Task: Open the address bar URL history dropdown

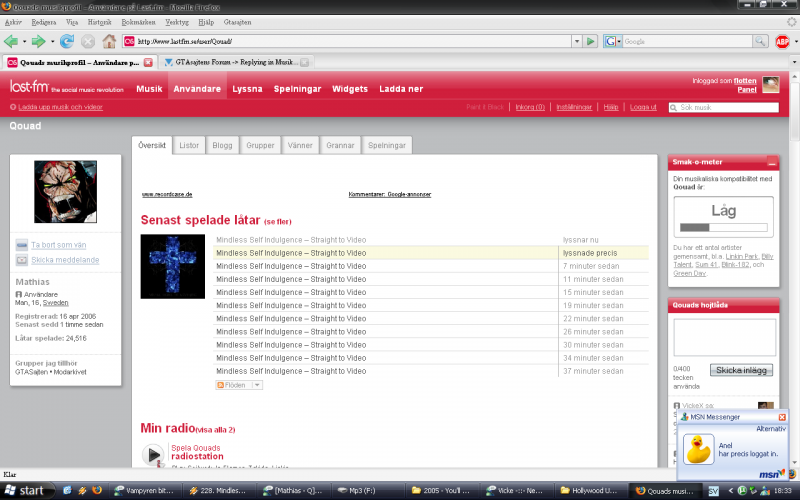Action: [575, 41]
